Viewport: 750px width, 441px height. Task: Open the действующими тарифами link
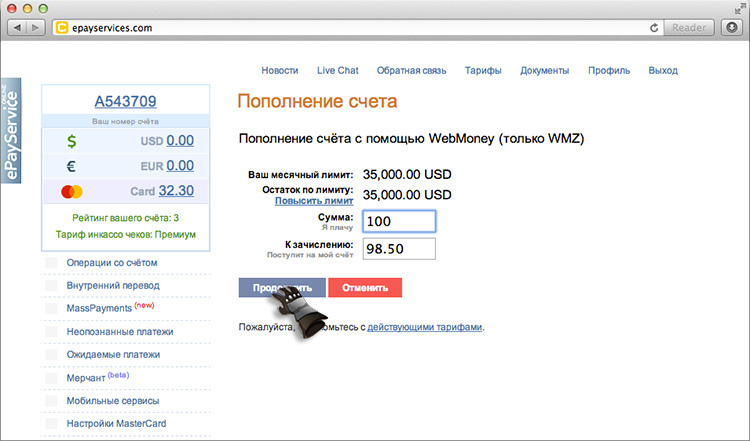[425, 327]
